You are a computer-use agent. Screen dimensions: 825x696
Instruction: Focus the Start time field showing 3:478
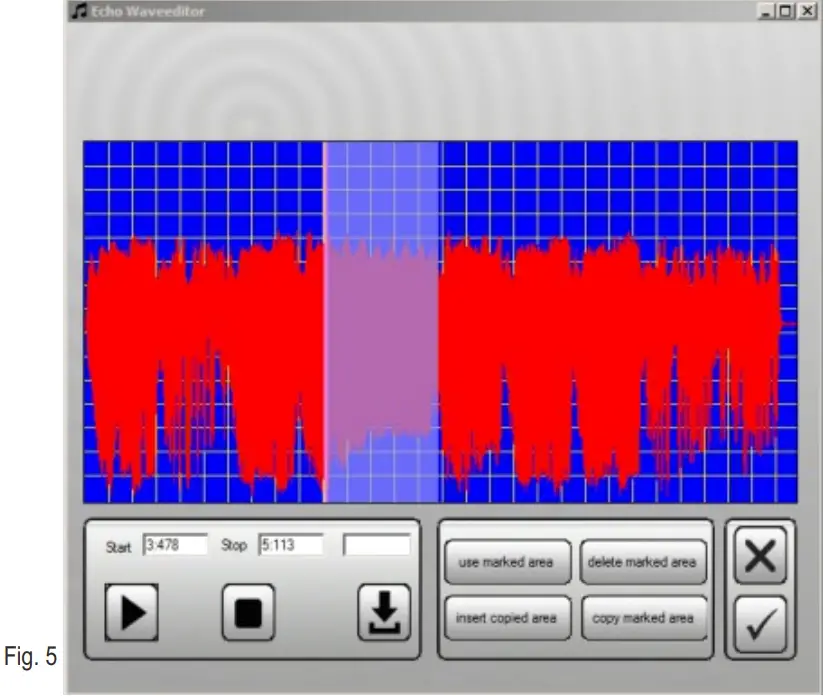click(175, 544)
